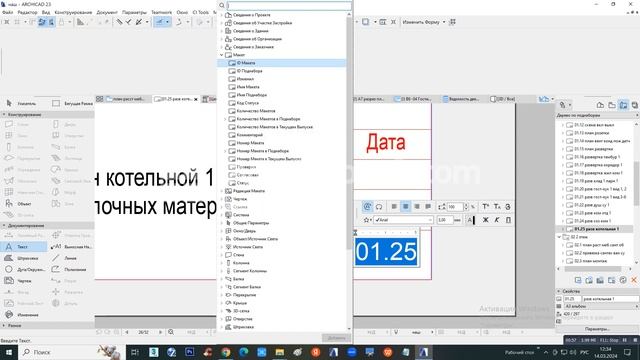Click the red X delete icon in navigator
640x360 pixels.
(634, 280)
